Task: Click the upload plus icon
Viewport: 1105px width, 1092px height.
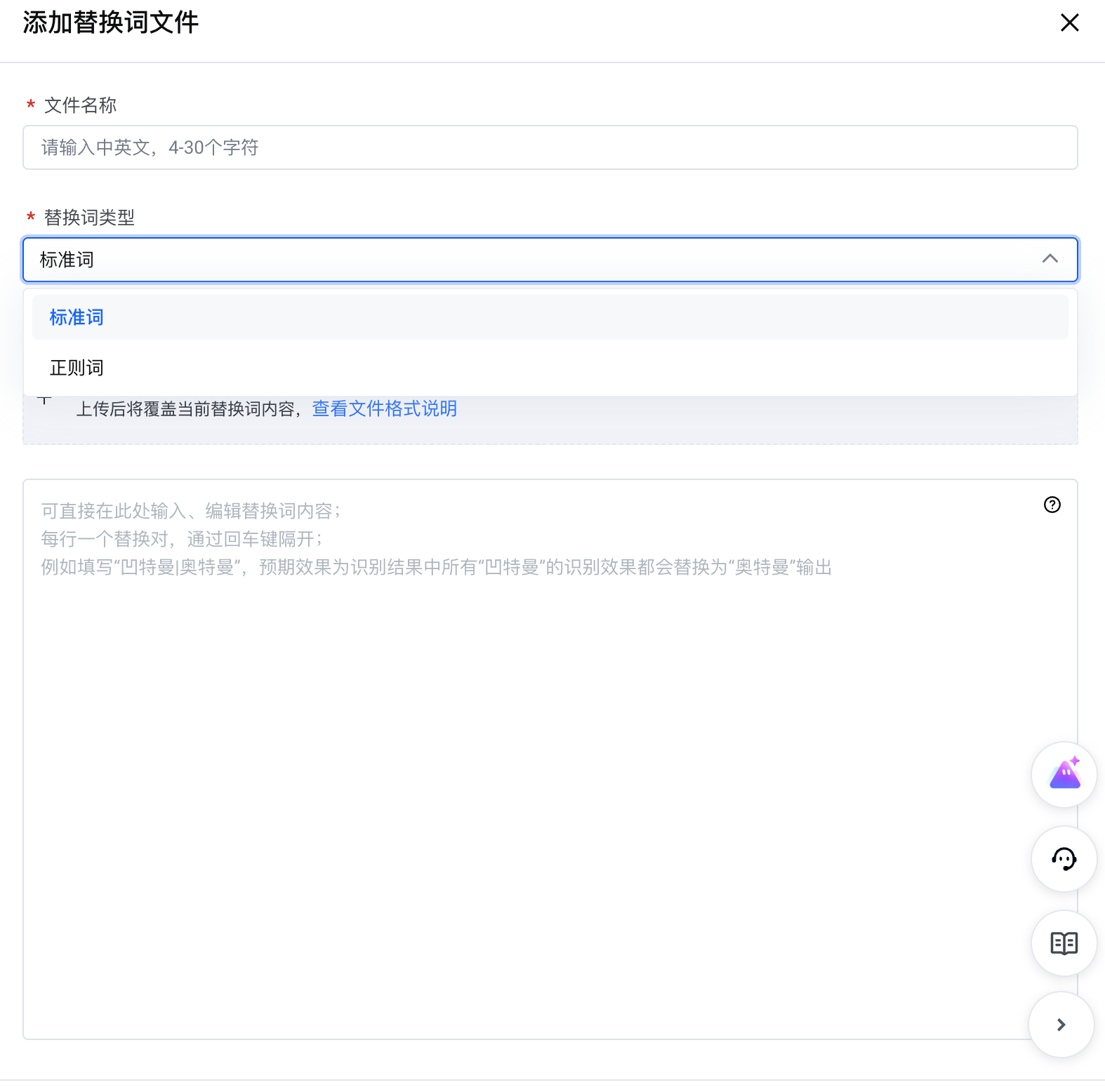Action: [x=45, y=400]
